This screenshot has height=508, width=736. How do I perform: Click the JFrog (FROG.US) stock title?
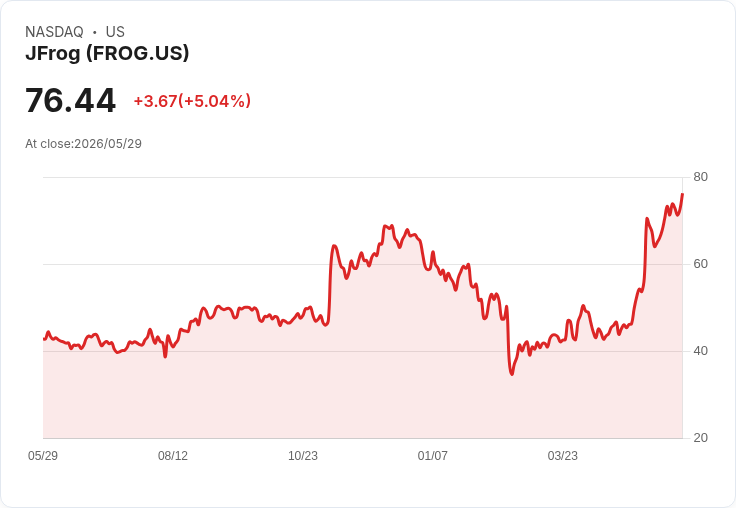107,53
